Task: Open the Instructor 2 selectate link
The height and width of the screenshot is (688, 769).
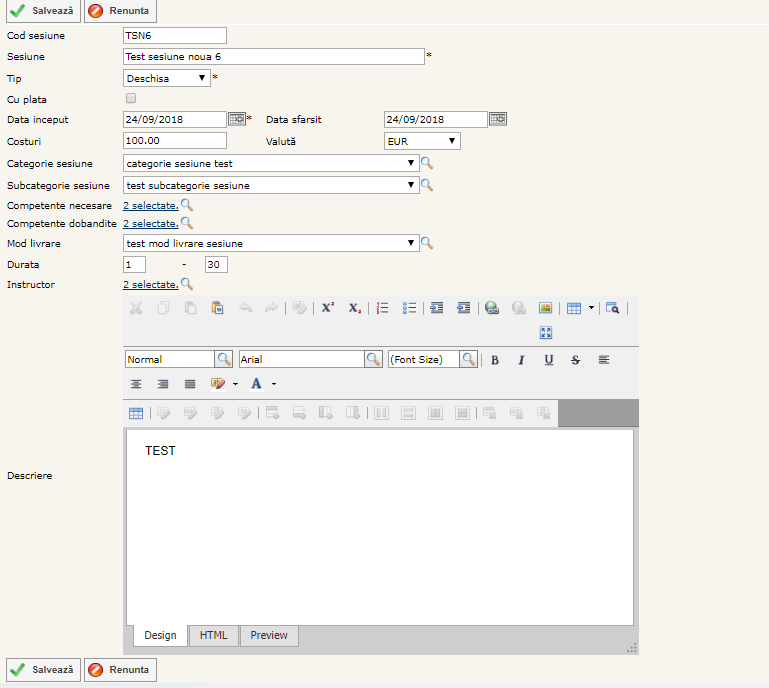Action: tap(150, 285)
